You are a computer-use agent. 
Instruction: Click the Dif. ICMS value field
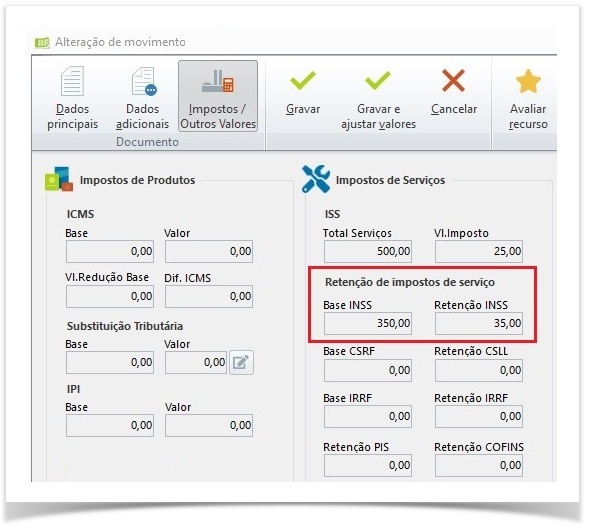pos(209,297)
